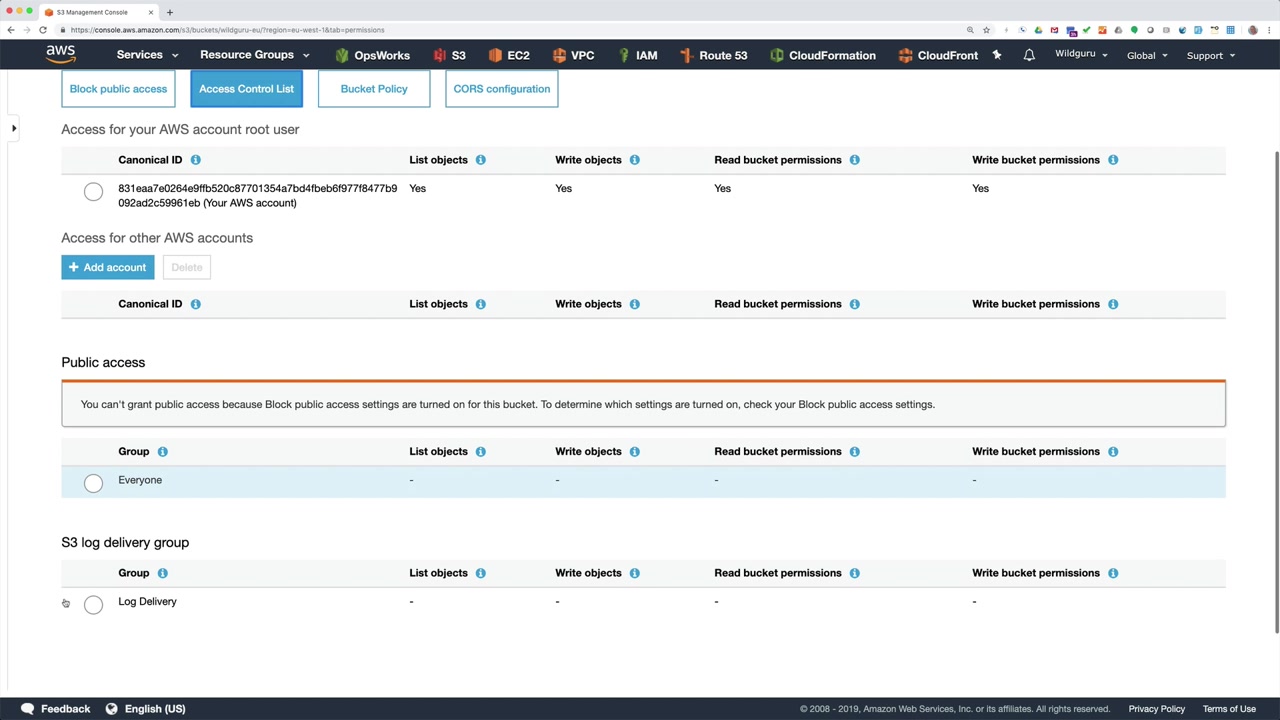The image size is (1280, 720).
Task: Click the pin shortcuts icon in navbar
Action: [x=997, y=55]
